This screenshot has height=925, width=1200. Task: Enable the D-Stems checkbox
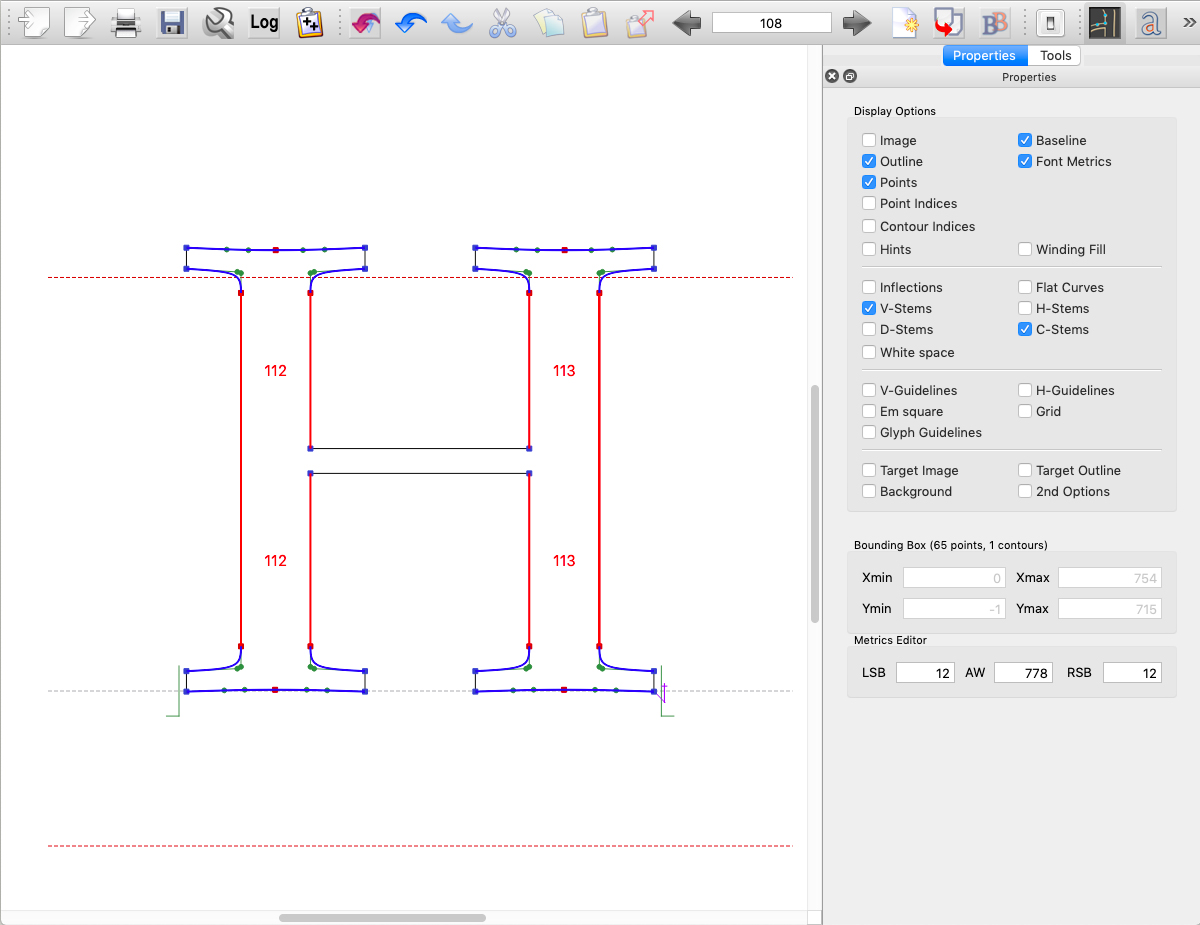click(869, 330)
